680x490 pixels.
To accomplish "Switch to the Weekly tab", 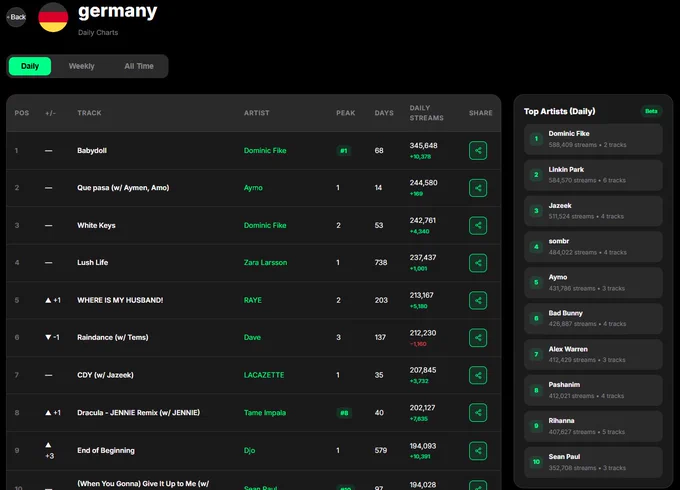I will [82, 66].
